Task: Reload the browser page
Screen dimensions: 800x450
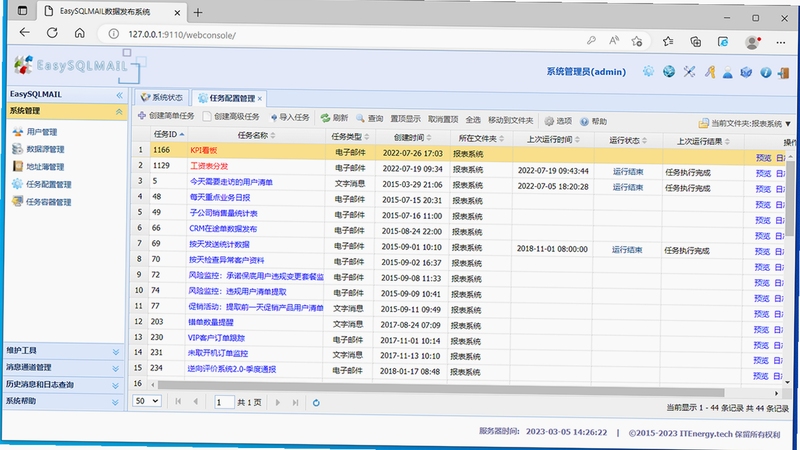Action: pos(52,33)
